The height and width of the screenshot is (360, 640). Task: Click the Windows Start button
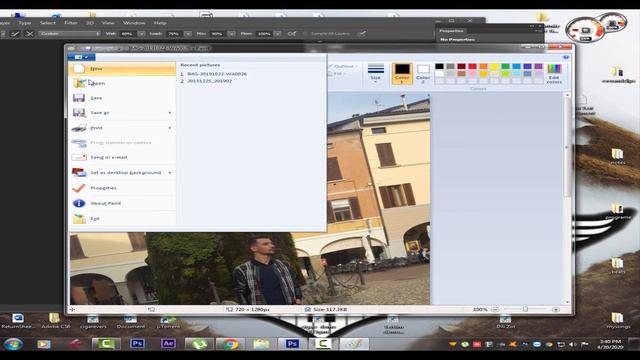click(x=13, y=344)
